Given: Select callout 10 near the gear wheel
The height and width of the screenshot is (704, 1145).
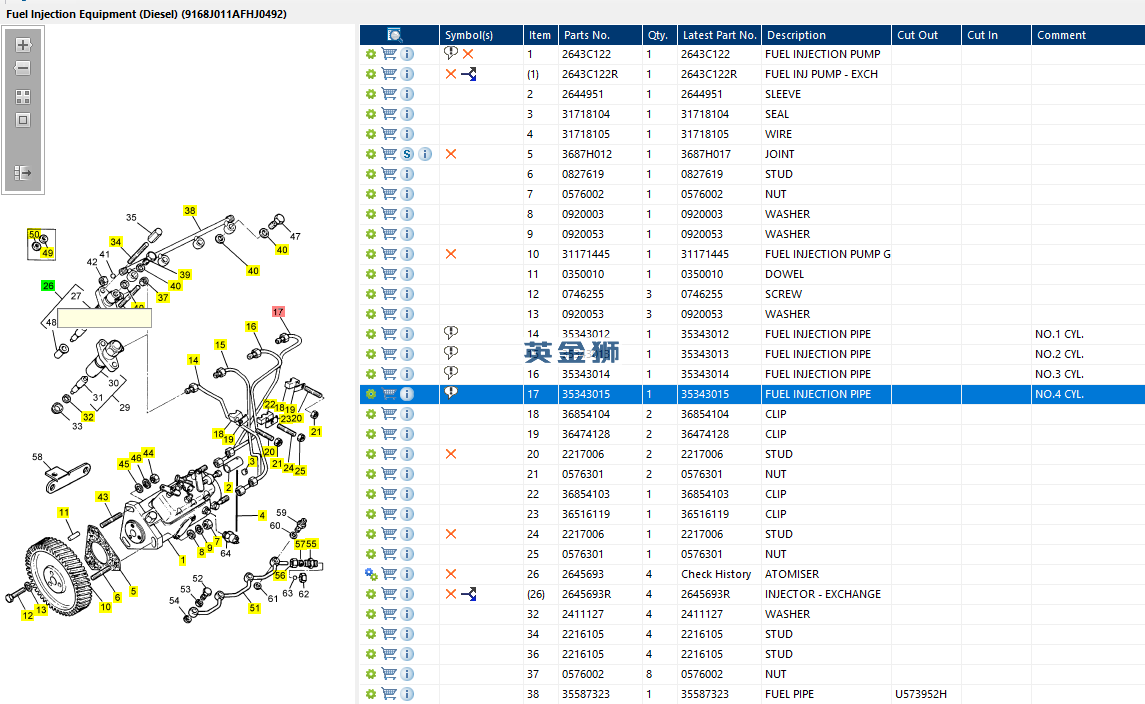Looking at the screenshot, I should (105, 607).
